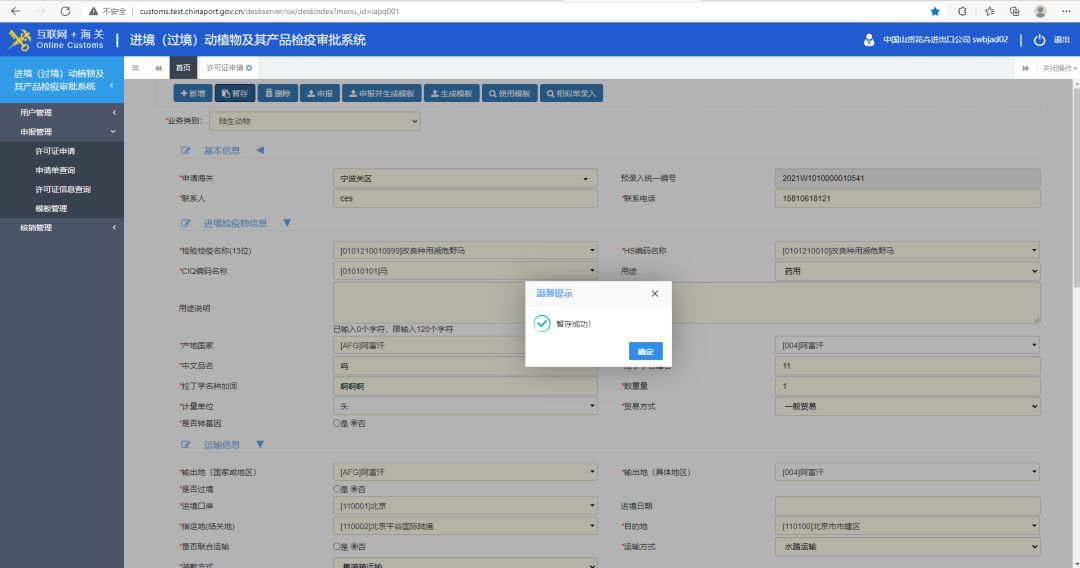Open the 申请海关 dropdown
This screenshot has width=1080, height=568.
point(465,178)
